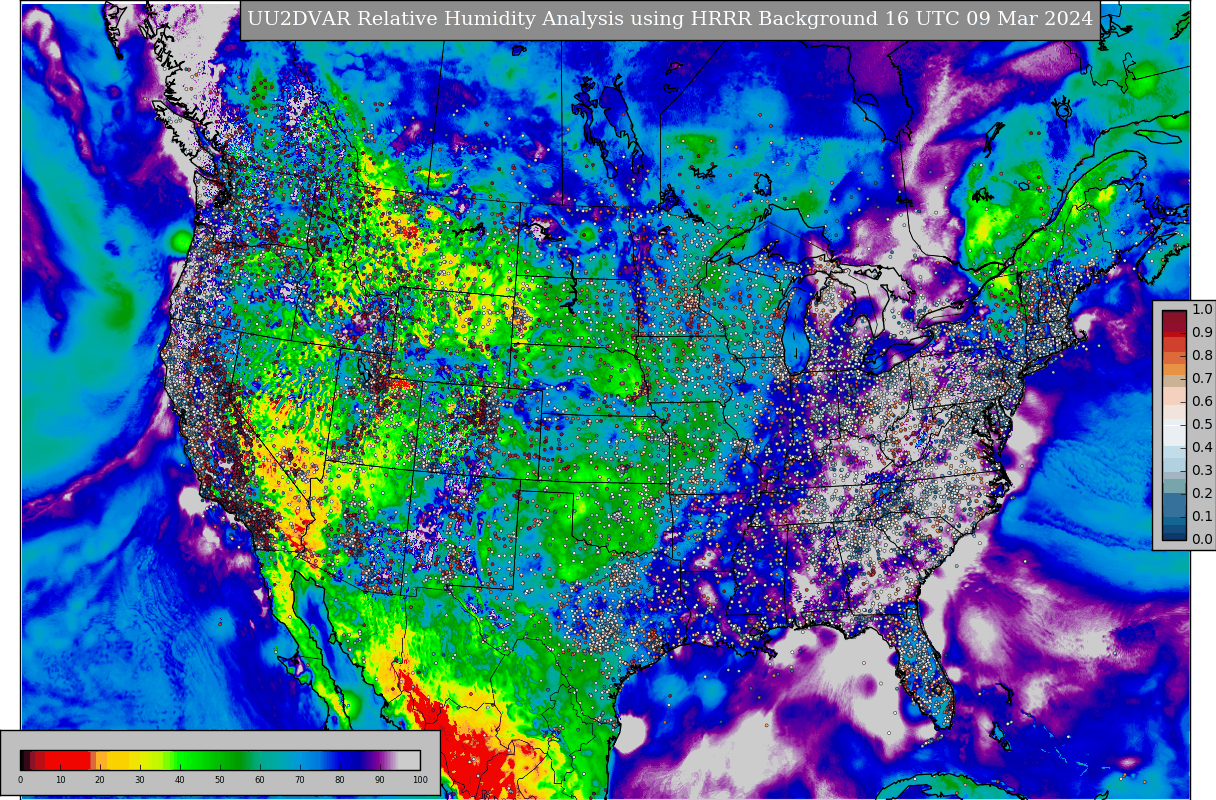
Task: Click the 0.3 label on the right colorbar
Action: 1202,471
